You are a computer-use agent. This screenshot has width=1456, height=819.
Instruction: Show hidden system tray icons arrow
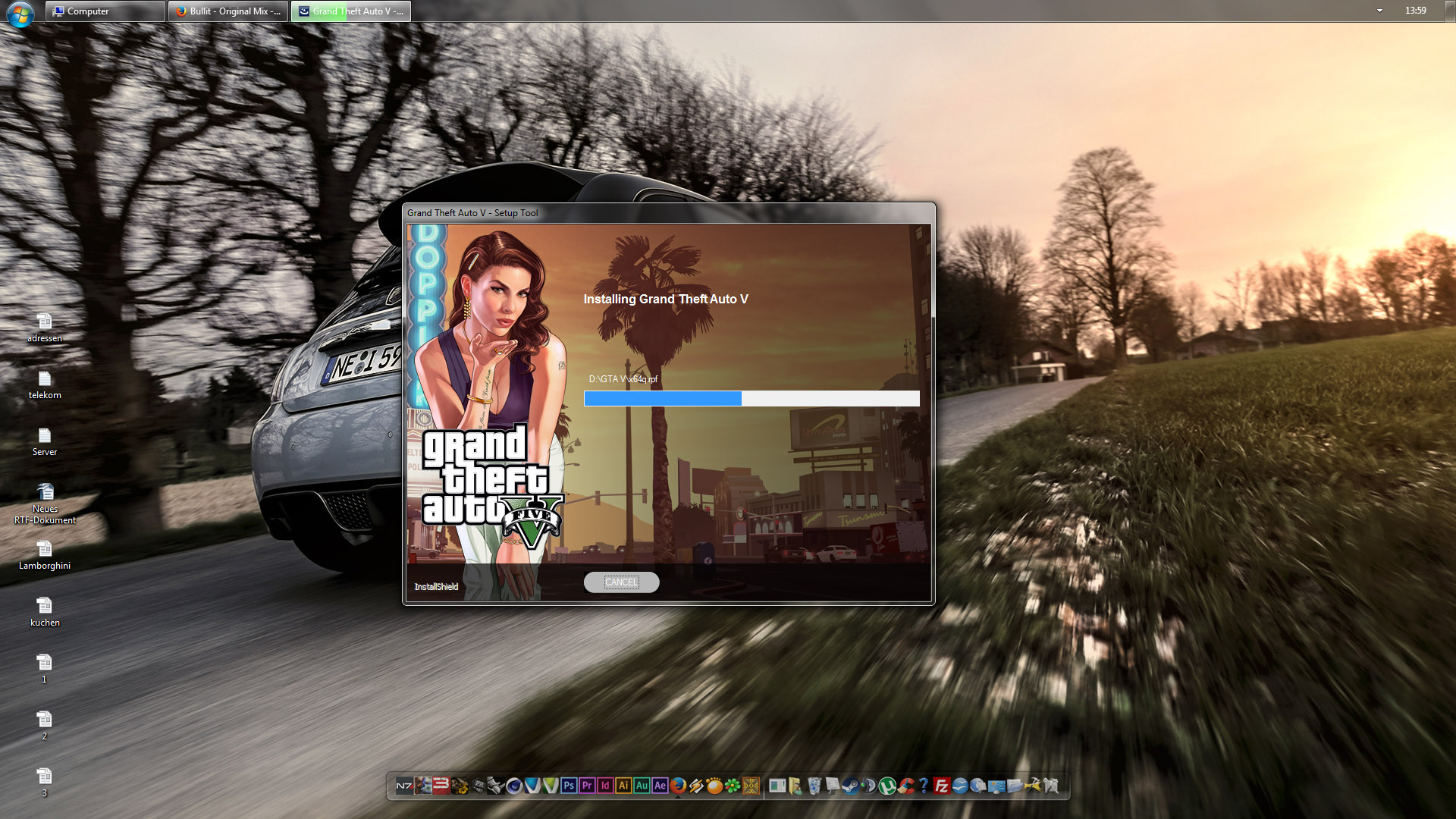pos(1379,11)
